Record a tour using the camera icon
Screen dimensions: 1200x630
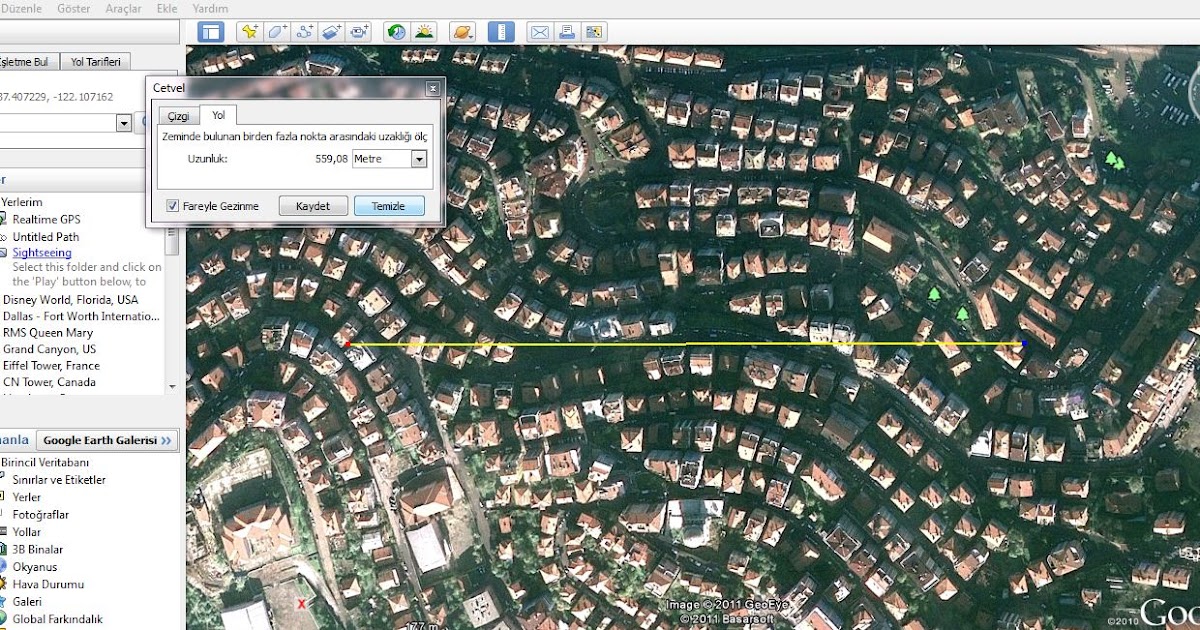coord(358,32)
